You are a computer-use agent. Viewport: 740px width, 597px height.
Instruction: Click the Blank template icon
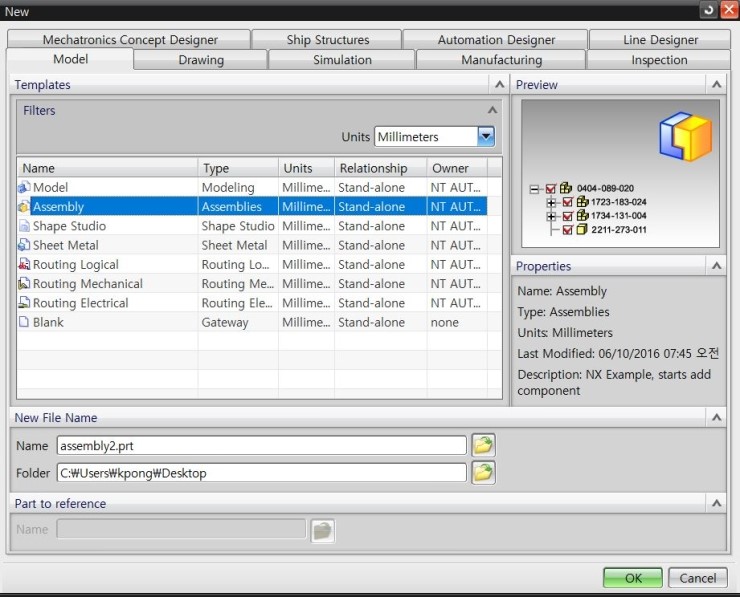point(24,322)
